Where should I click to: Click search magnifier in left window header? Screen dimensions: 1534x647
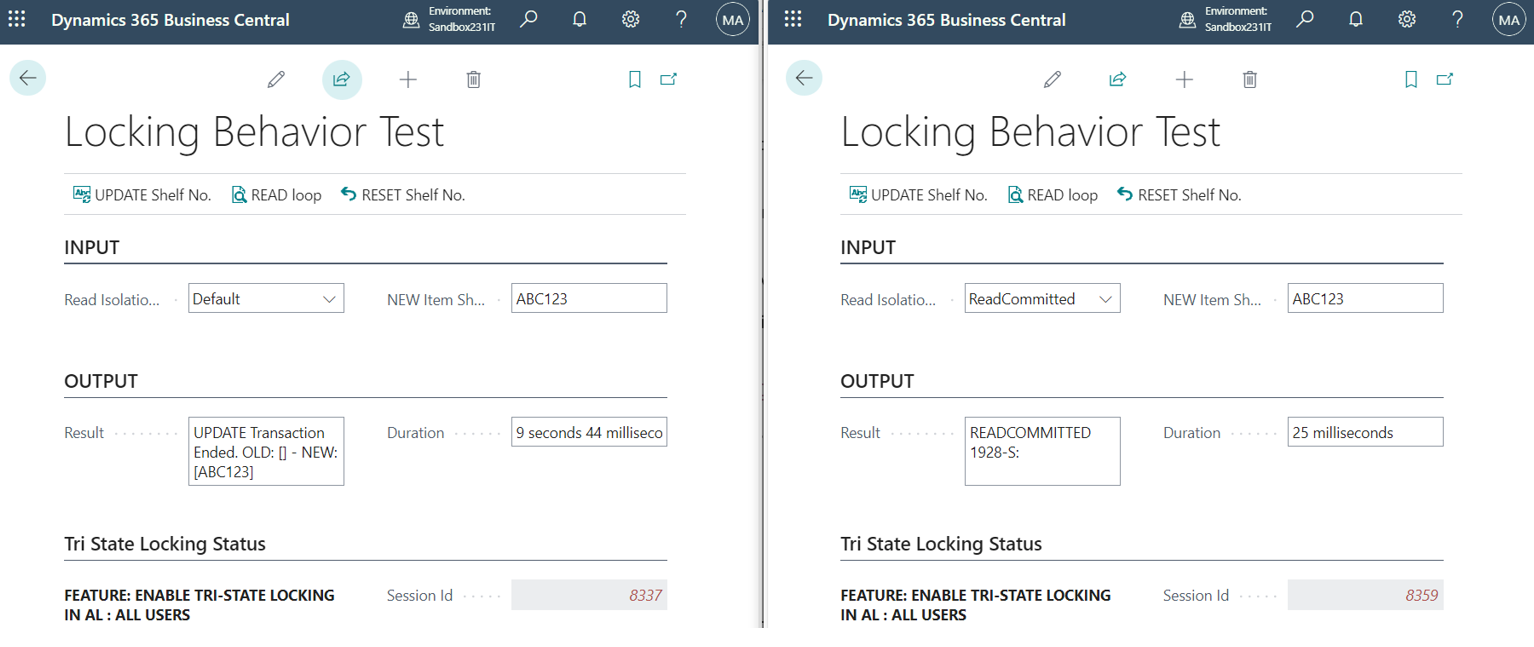click(529, 20)
